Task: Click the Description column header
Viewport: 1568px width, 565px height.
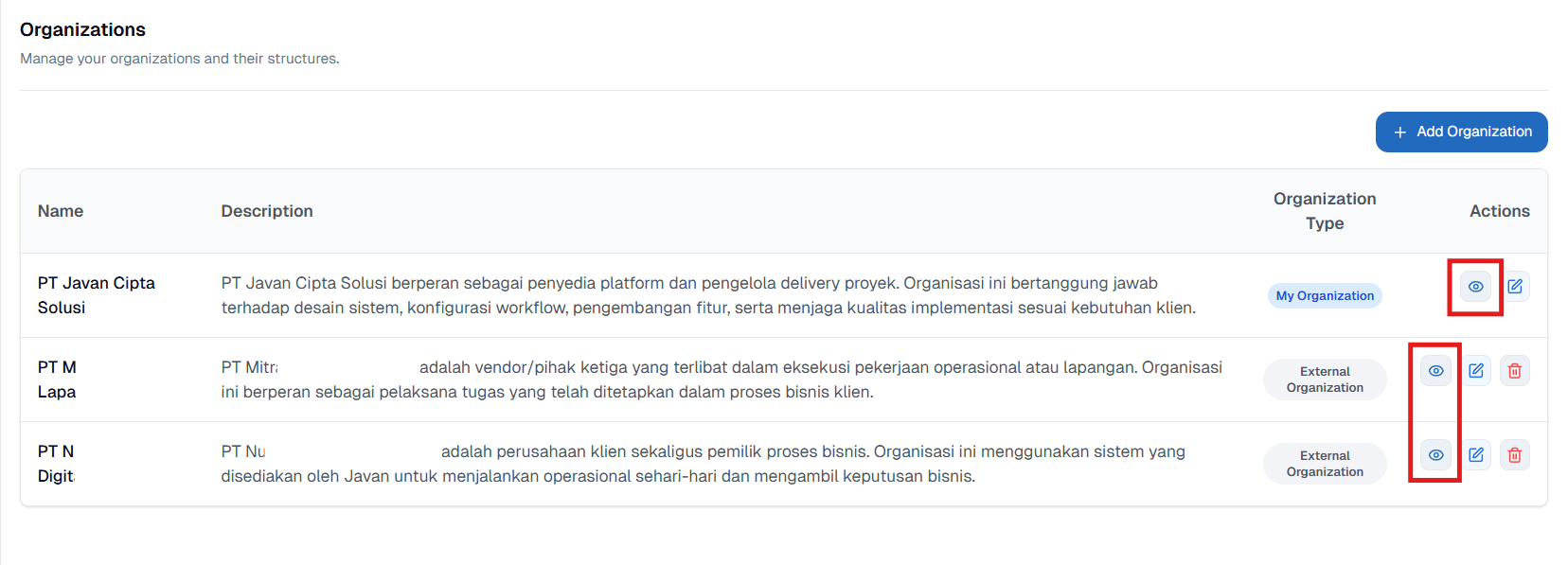Action: click(267, 211)
